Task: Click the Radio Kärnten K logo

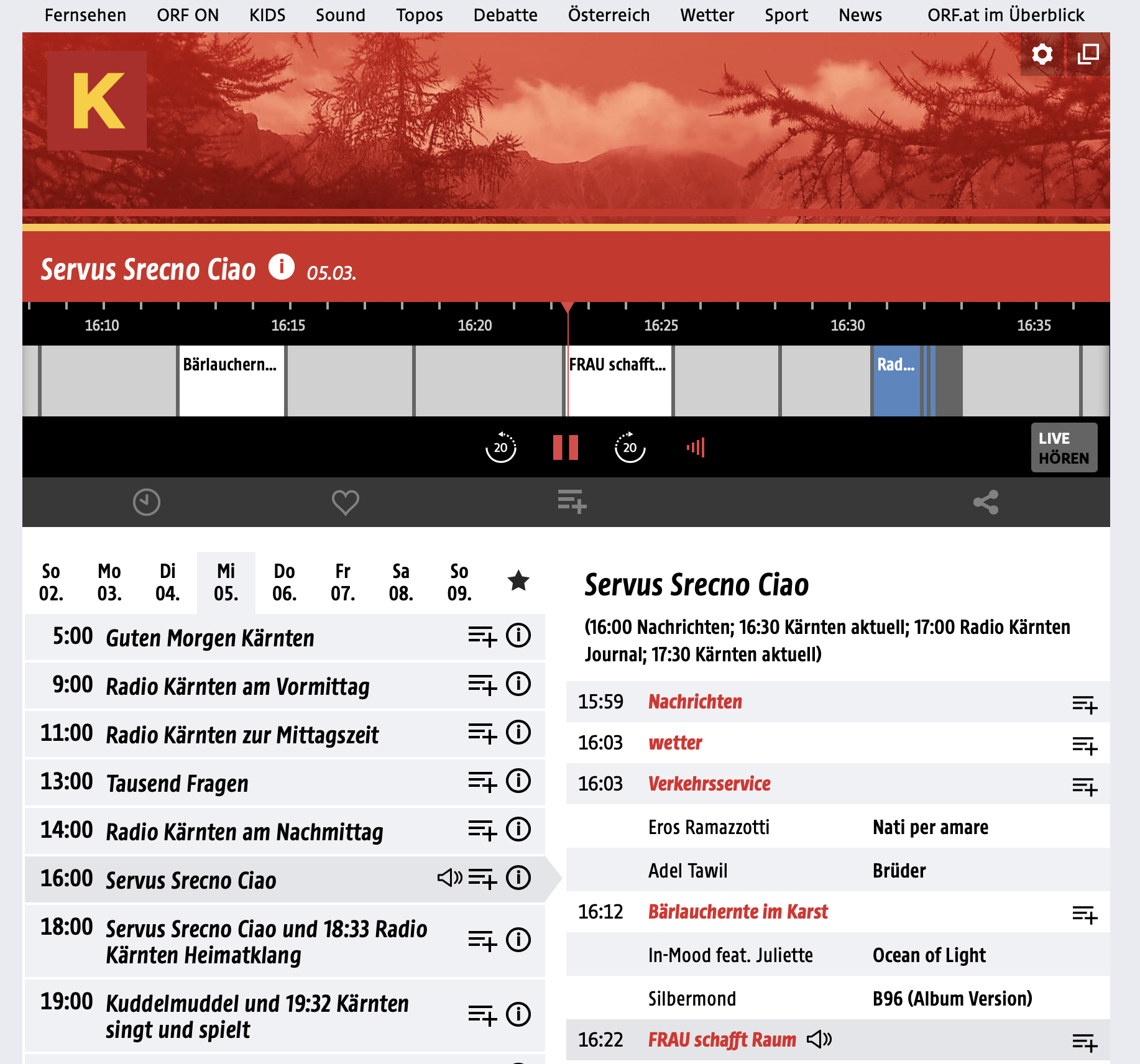Action: click(97, 101)
